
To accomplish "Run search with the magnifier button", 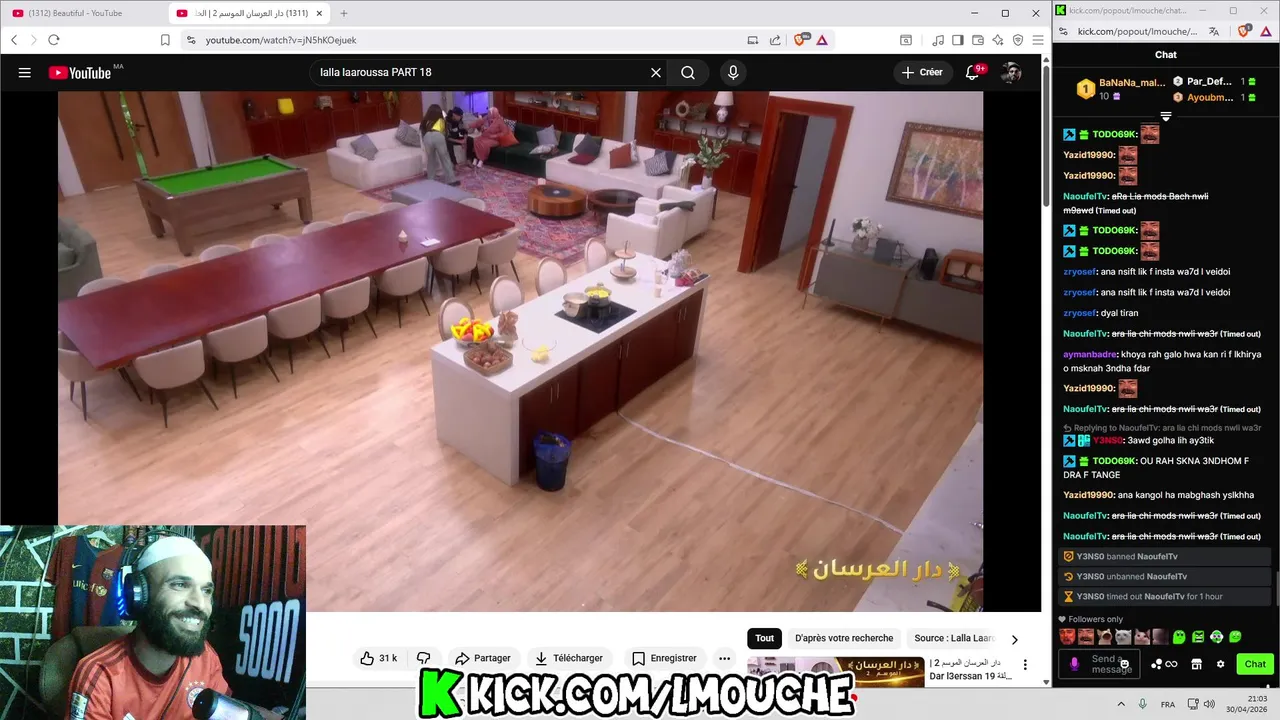I will [688, 72].
